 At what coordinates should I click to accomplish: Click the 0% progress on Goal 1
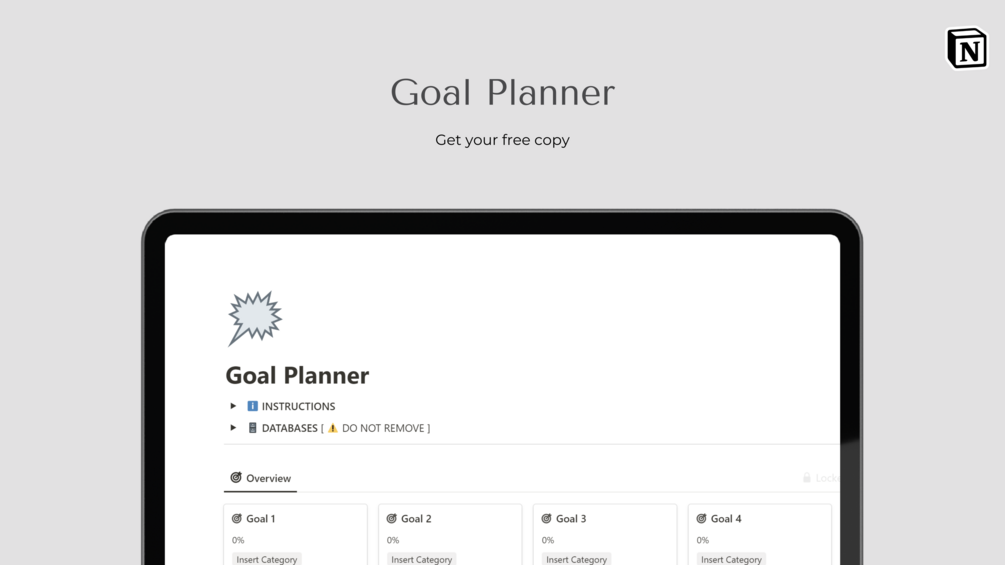(238, 540)
